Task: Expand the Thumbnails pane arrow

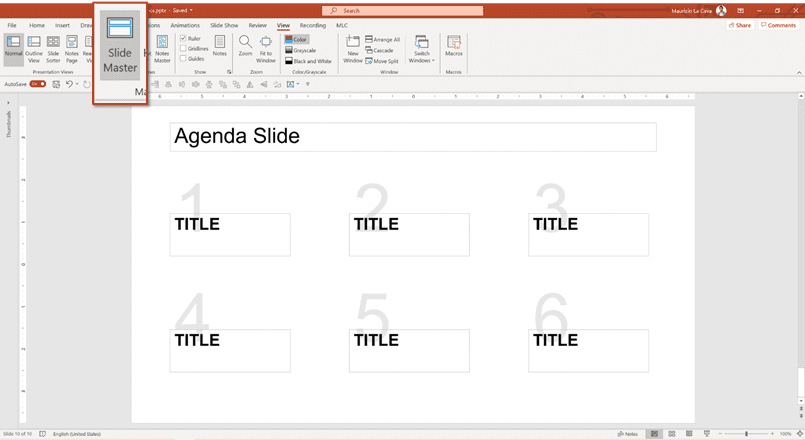Action: coord(8,103)
